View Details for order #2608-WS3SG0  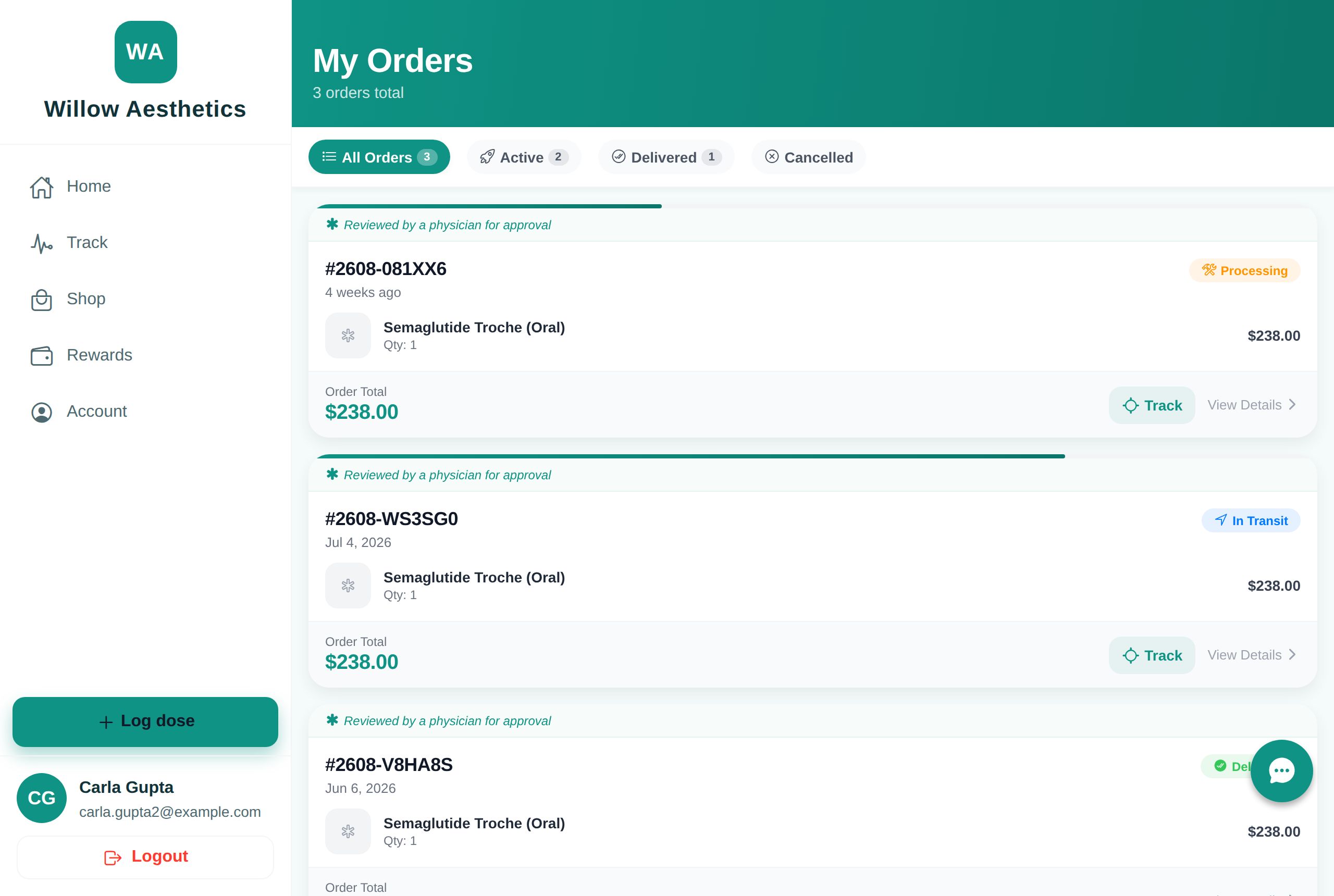(1252, 655)
